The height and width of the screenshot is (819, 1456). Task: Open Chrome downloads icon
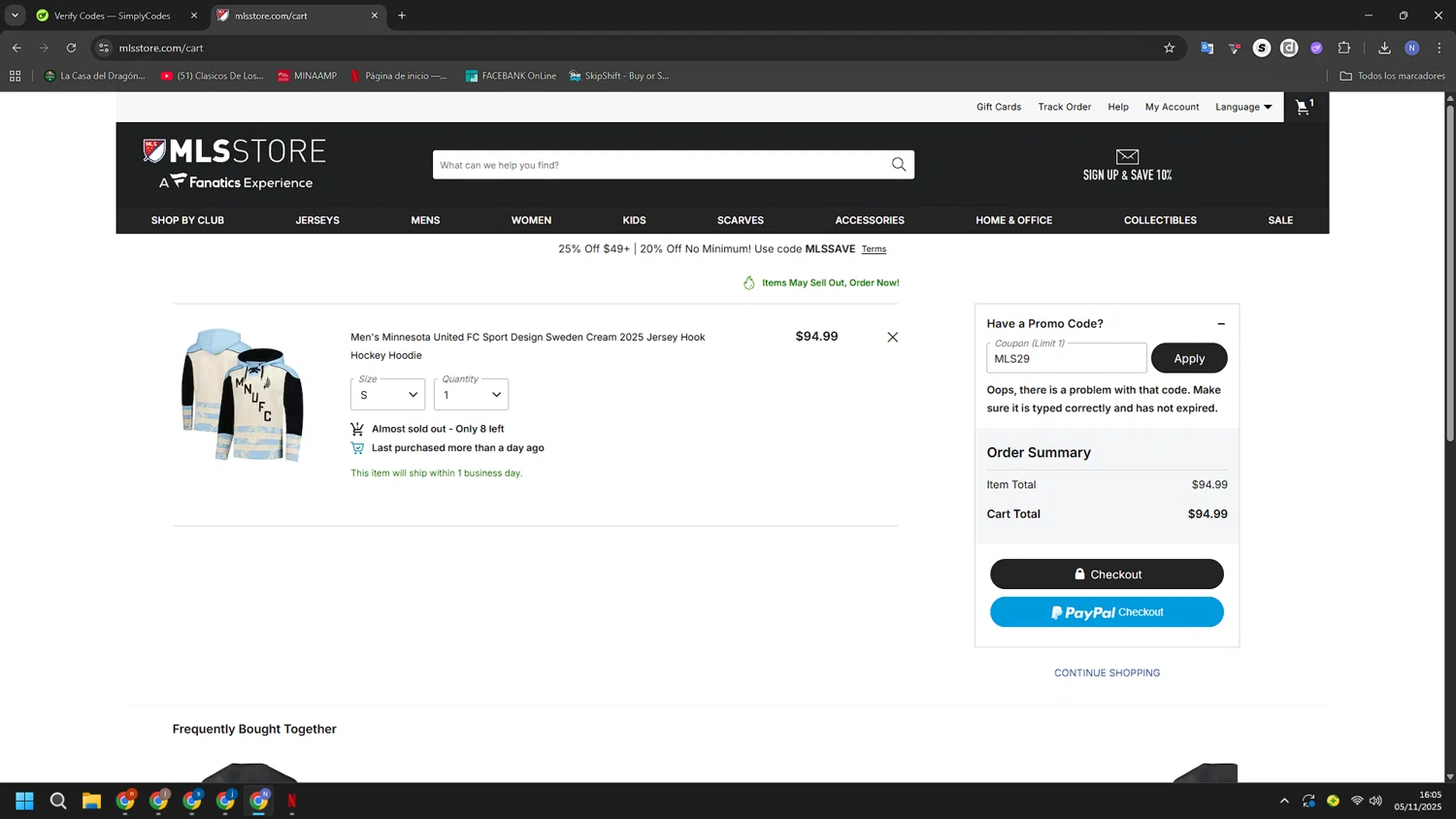(x=1384, y=48)
